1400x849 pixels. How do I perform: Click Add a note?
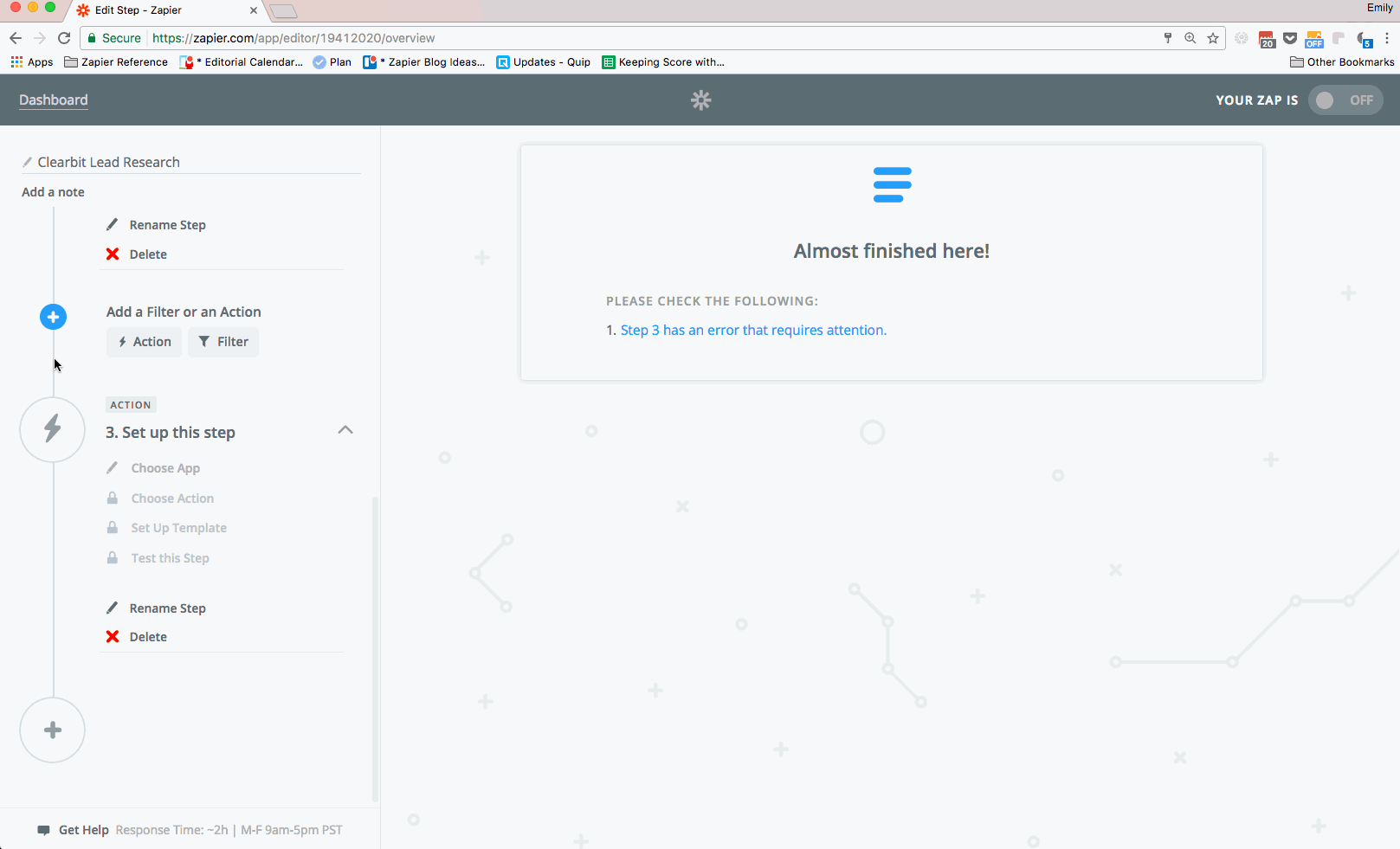[53, 192]
